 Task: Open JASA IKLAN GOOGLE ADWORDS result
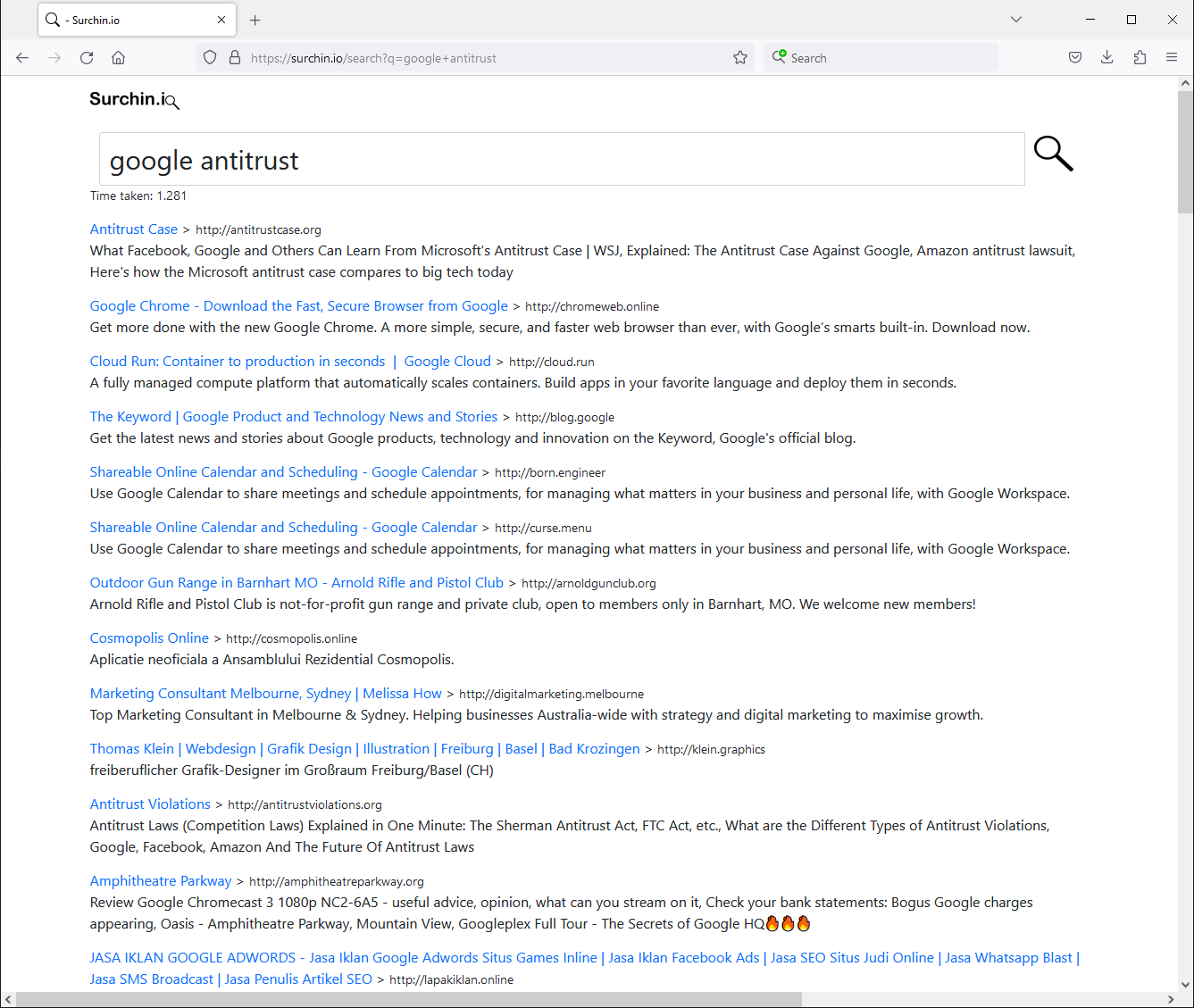[584, 968]
